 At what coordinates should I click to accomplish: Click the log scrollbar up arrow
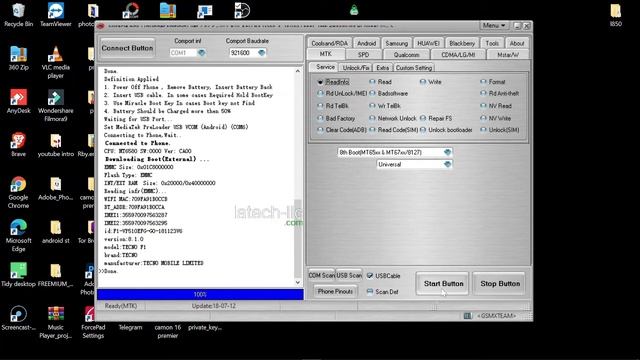[298, 71]
